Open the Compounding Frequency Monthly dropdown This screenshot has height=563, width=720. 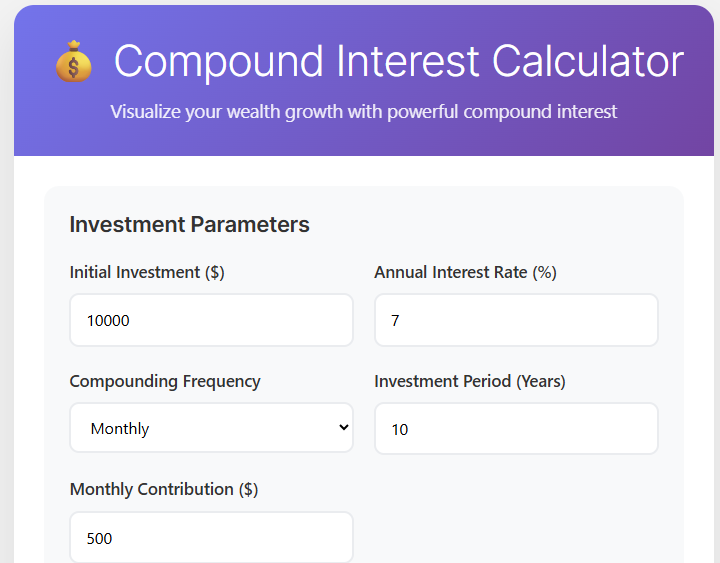coord(211,428)
